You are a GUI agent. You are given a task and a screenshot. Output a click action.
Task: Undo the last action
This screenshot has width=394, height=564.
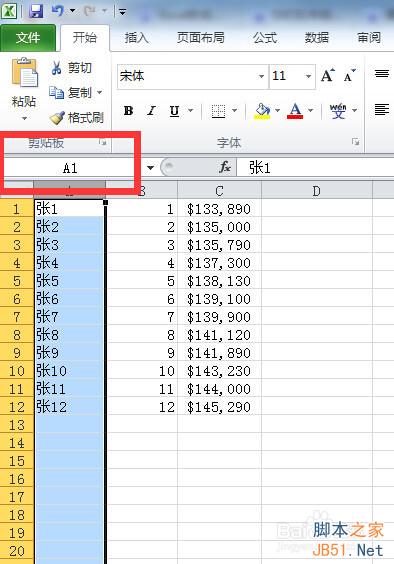(58, 11)
